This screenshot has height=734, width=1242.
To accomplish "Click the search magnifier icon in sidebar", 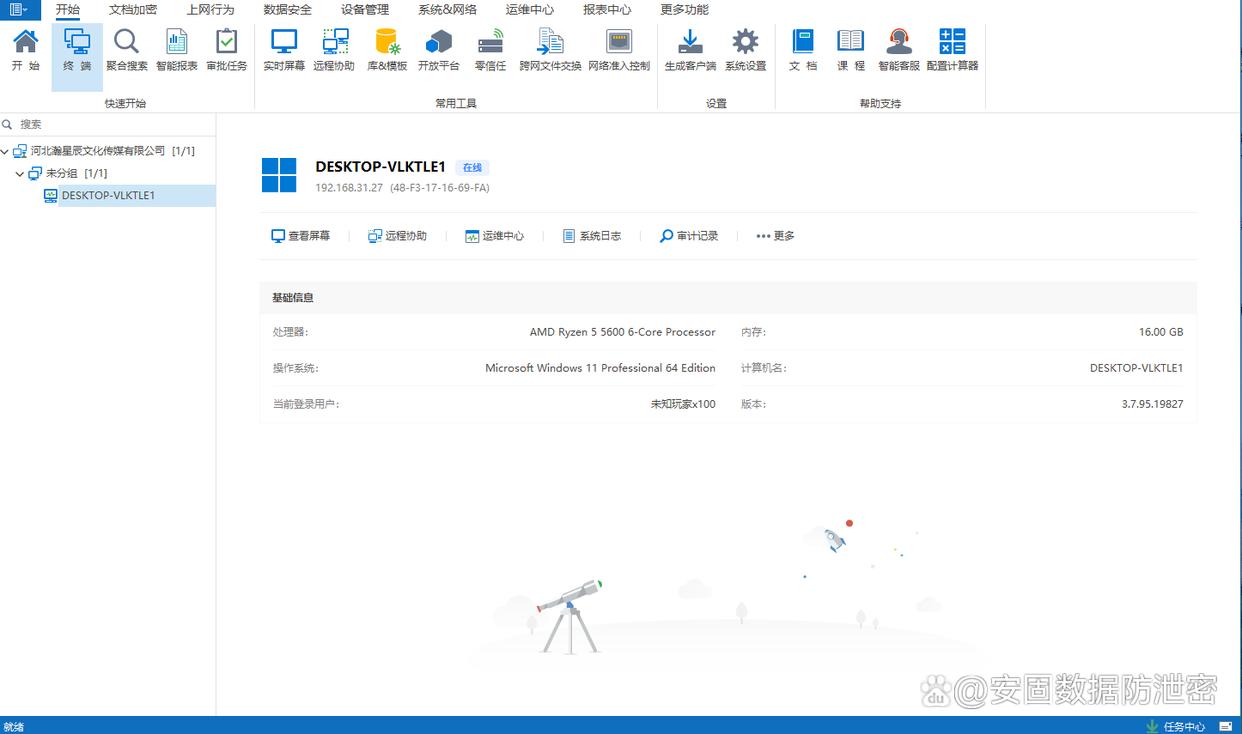I will [8, 125].
